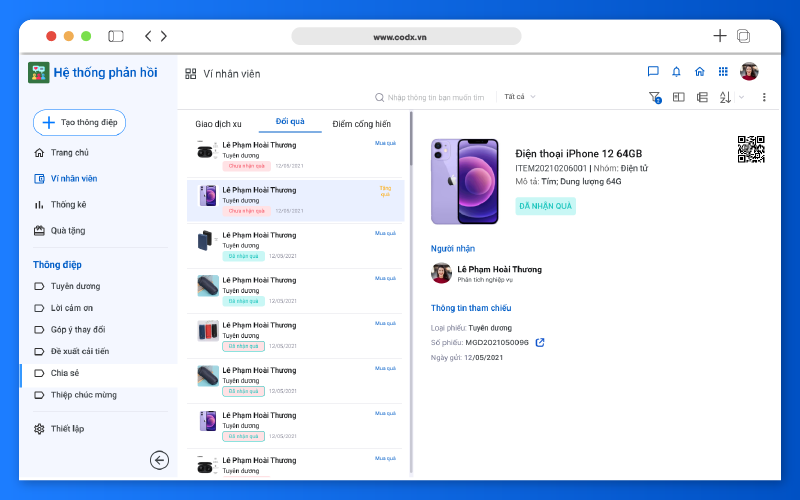Focus the 'Nhập thông tin bạn muốn tìm' search field
Image resolution: width=800 pixels, height=500 pixels.
click(436, 97)
